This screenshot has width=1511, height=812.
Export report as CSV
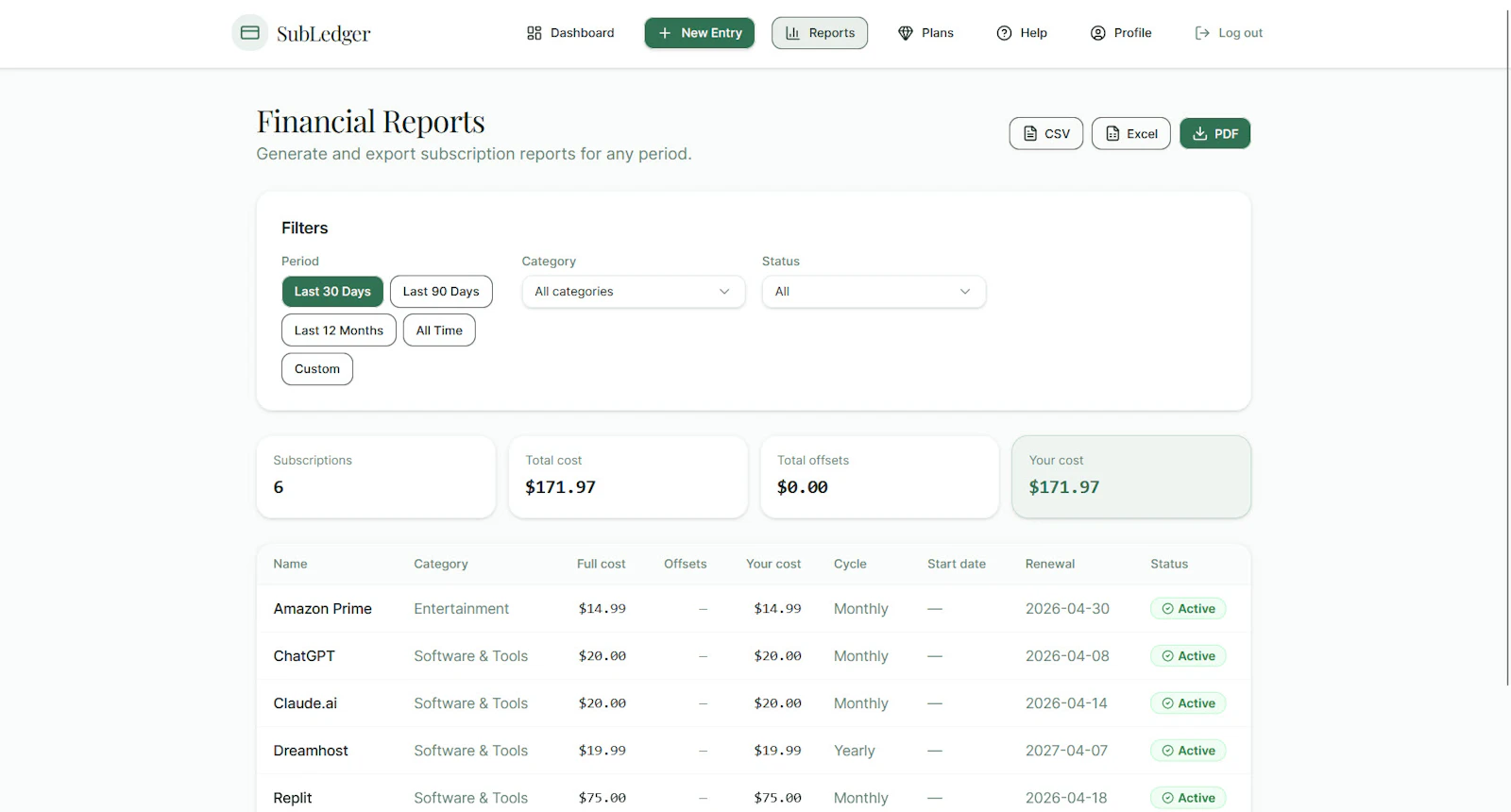(1046, 134)
